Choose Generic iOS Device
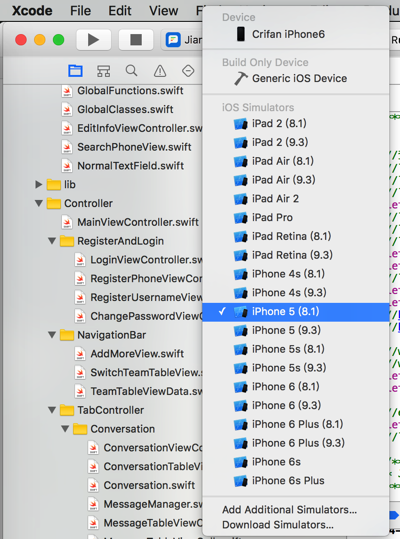400x539 pixels. [296, 78]
